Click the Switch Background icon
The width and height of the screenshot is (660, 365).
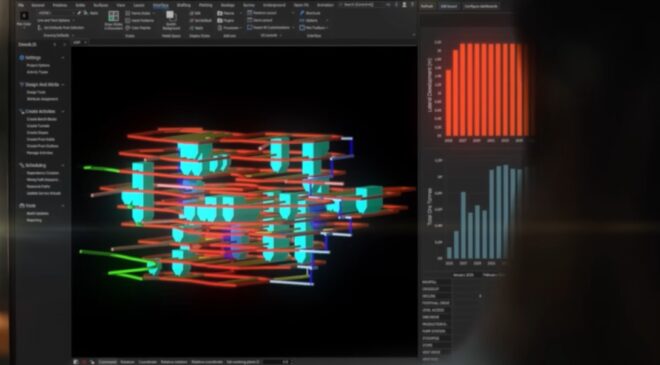pyautogui.click(x=170, y=16)
